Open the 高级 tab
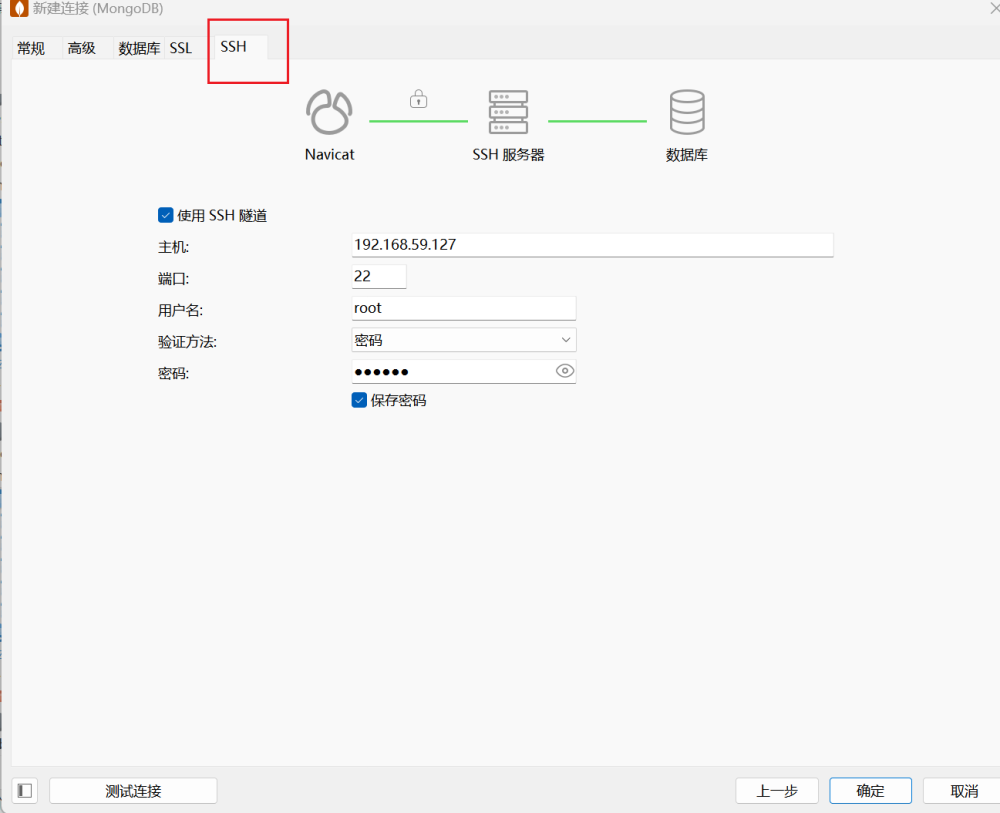This screenshot has width=1000, height=813. pyautogui.click(x=82, y=48)
